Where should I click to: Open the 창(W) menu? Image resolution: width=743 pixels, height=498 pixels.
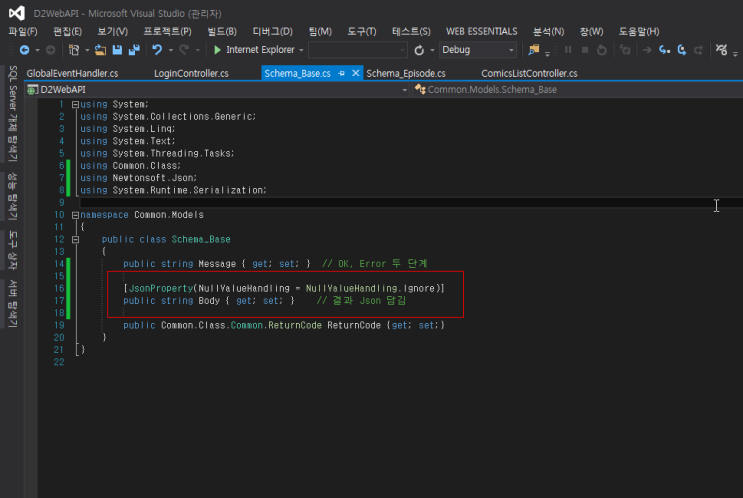point(591,32)
